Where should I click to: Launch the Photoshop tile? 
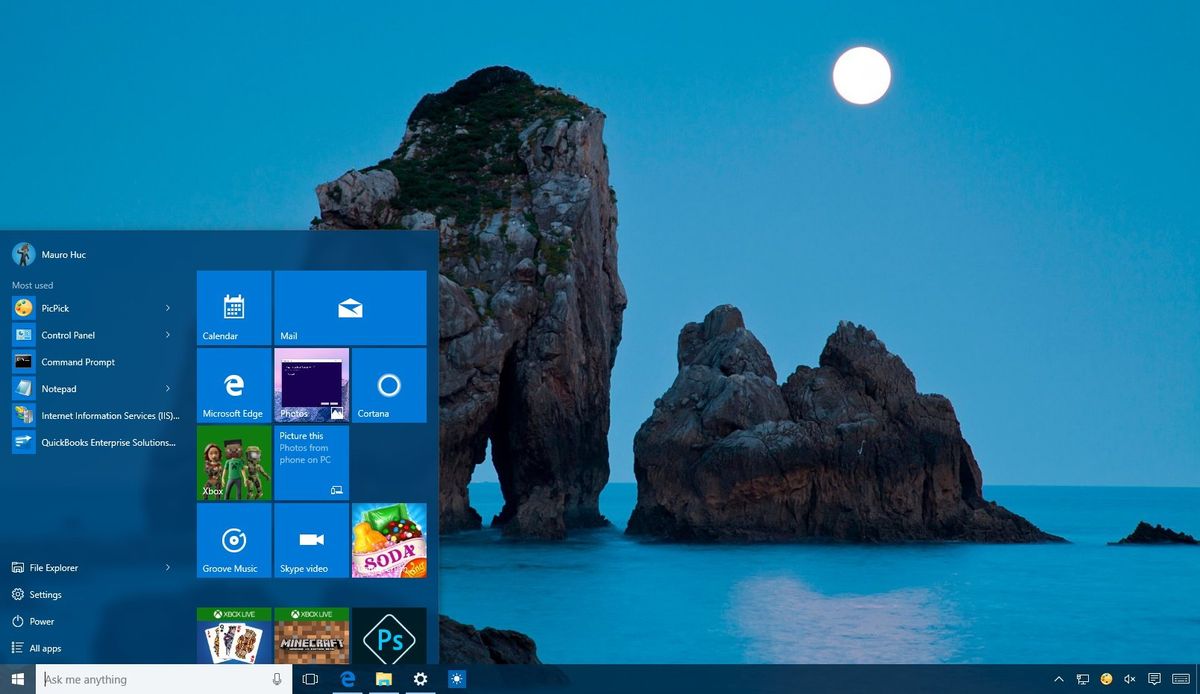[x=389, y=640]
